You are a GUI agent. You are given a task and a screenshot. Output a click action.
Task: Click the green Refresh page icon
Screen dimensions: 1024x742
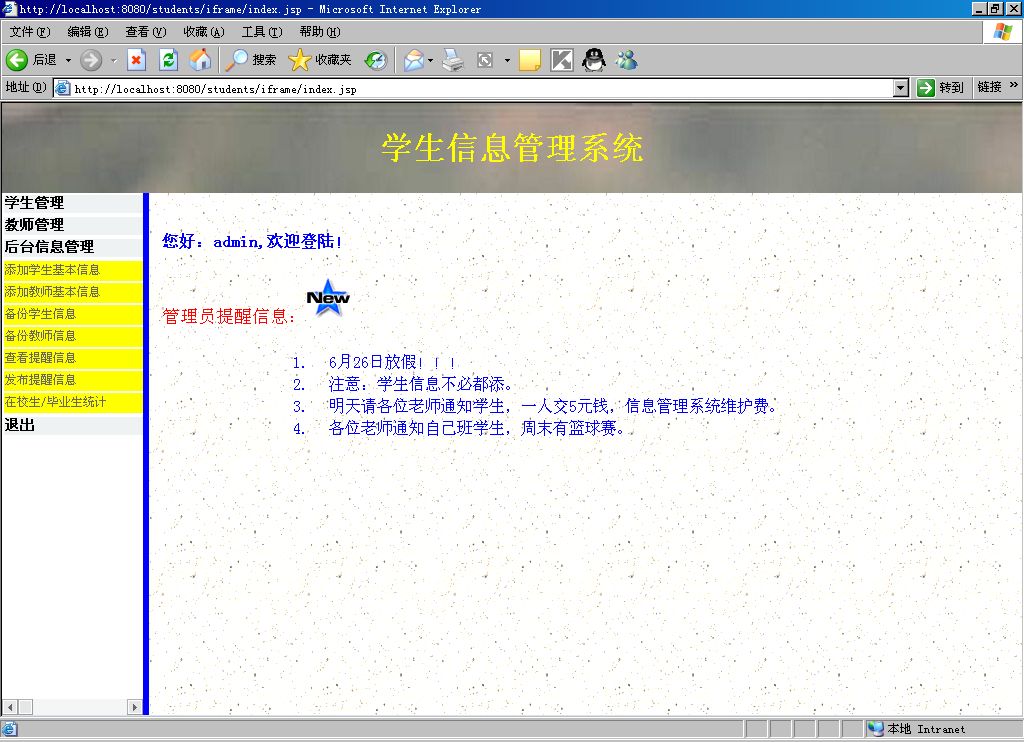tap(168, 60)
